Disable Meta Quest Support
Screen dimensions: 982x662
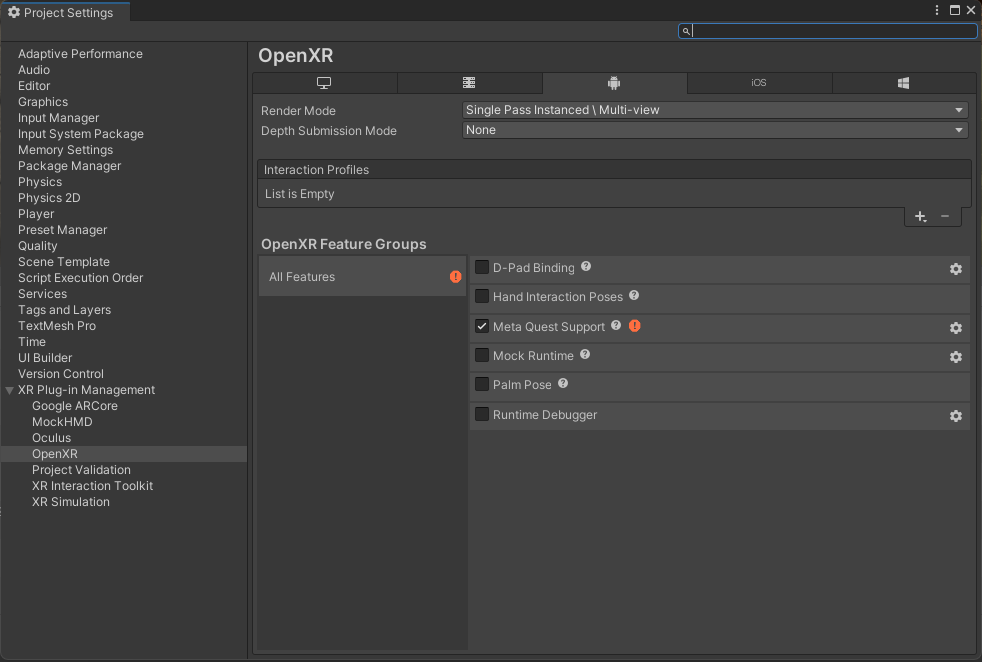[481, 326]
